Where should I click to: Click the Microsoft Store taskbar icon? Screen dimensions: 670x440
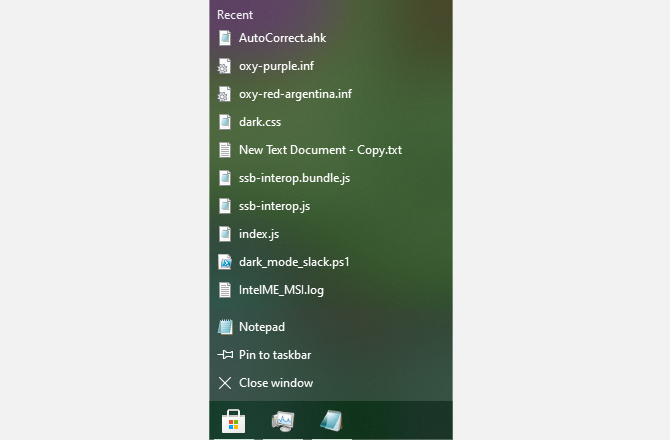click(233, 421)
